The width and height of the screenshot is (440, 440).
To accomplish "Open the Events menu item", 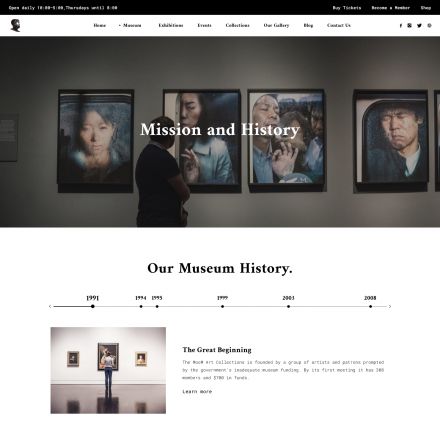I will [204, 25].
